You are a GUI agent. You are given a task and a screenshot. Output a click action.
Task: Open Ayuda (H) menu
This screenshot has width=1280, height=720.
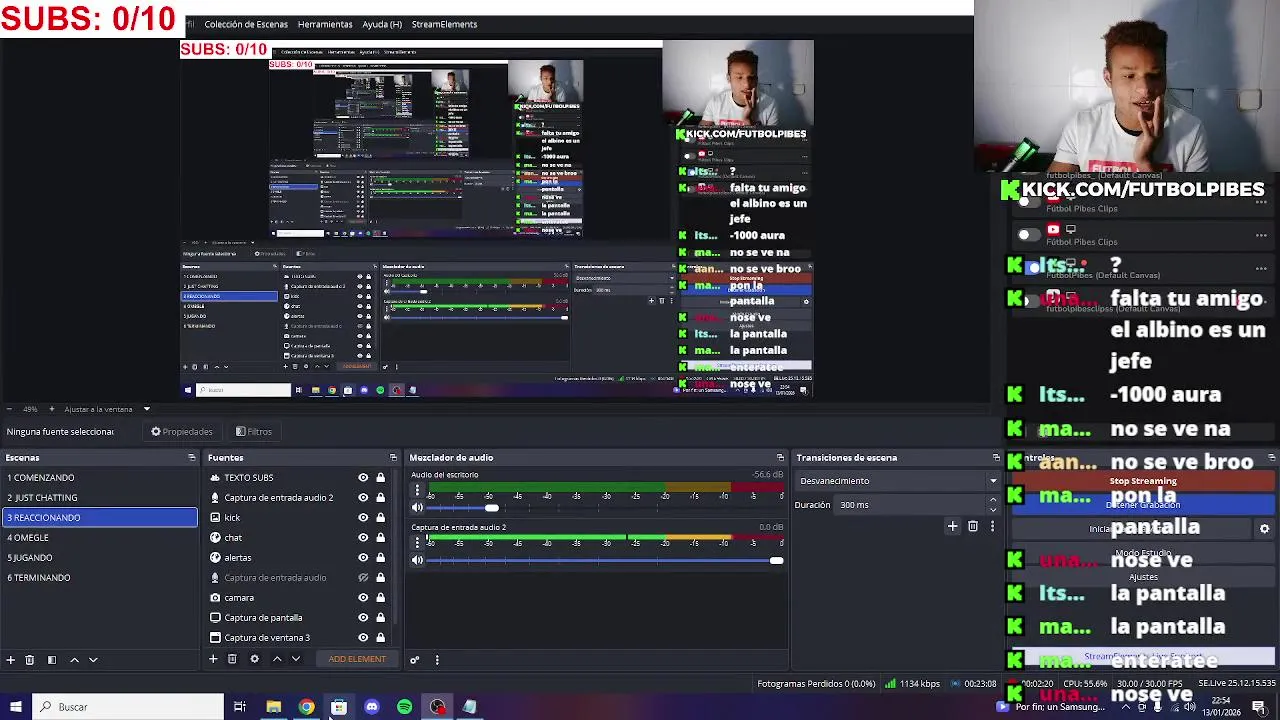[x=382, y=24]
